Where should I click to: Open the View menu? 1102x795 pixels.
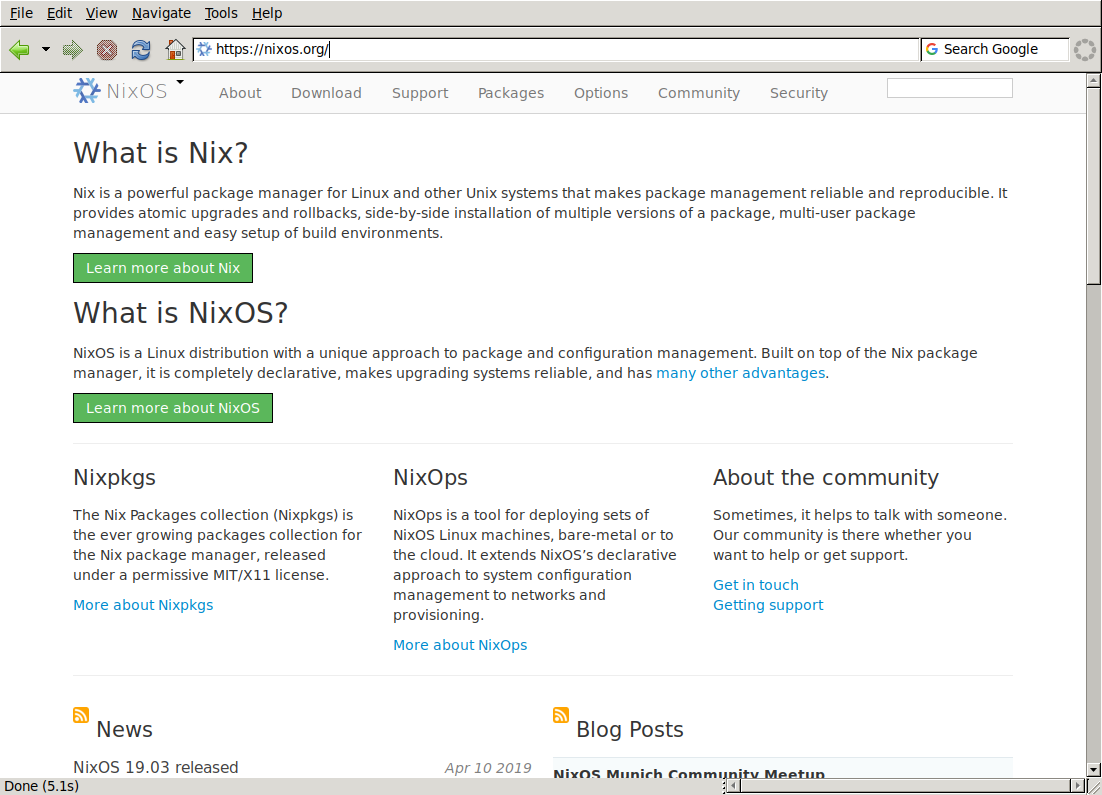click(101, 13)
